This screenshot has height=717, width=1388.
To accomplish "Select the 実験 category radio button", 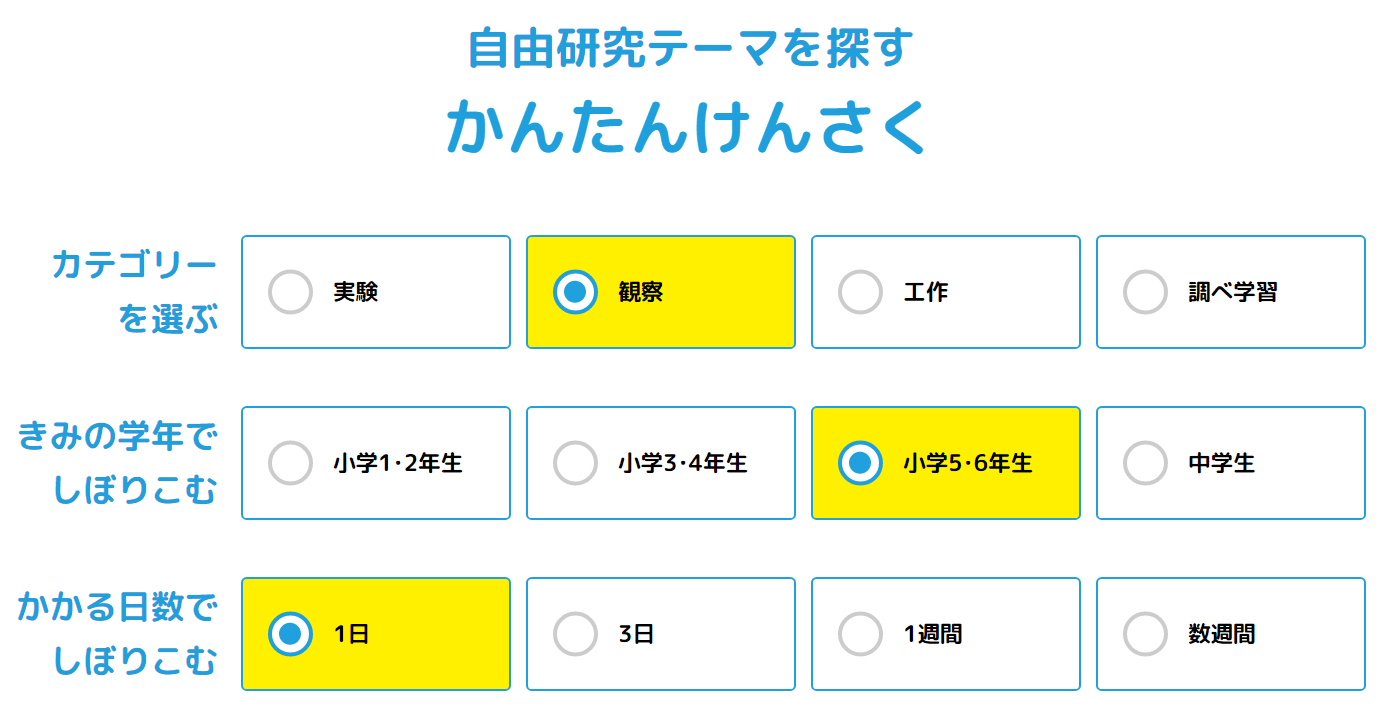I will [291, 292].
